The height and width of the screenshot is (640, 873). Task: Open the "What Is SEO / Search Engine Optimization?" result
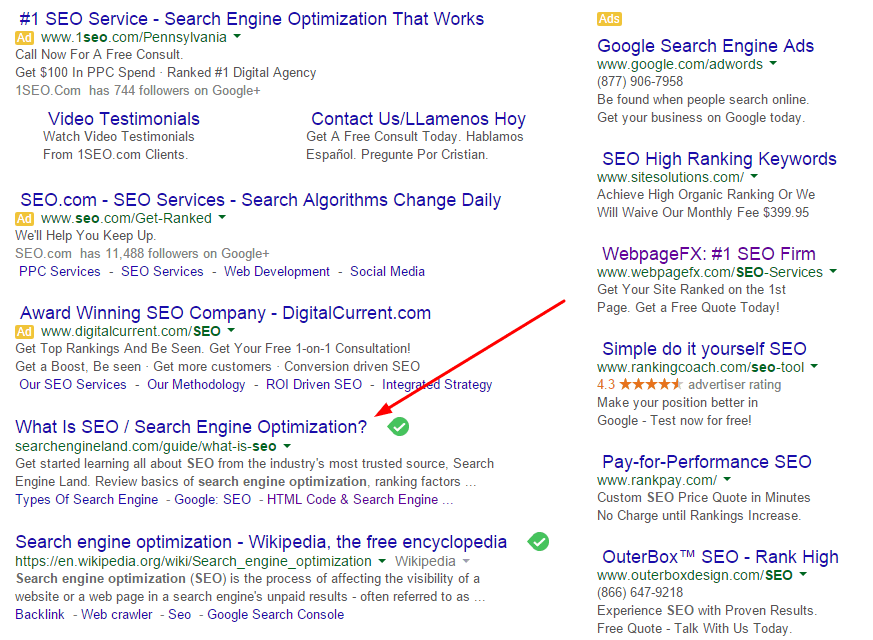(192, 427)
